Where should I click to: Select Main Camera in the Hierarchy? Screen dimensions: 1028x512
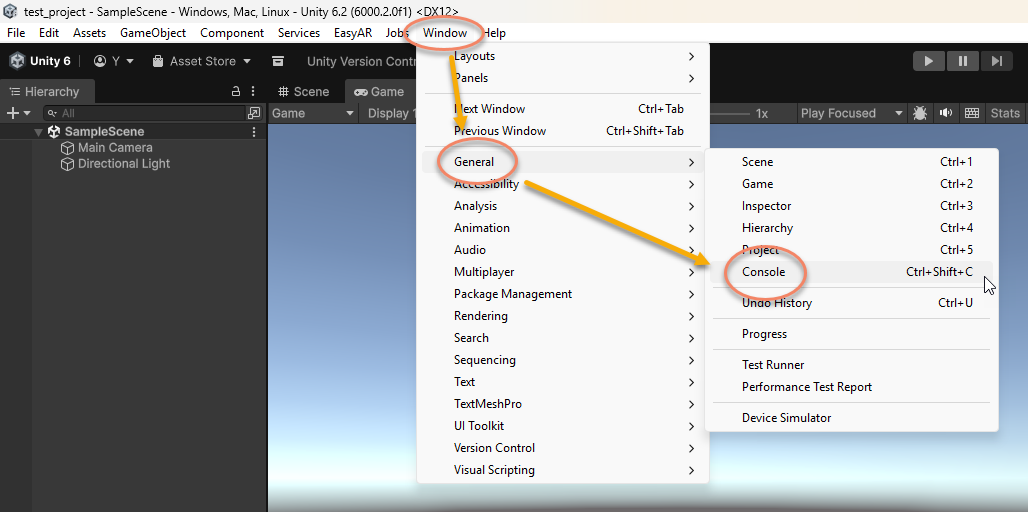(x=115, y=148)
